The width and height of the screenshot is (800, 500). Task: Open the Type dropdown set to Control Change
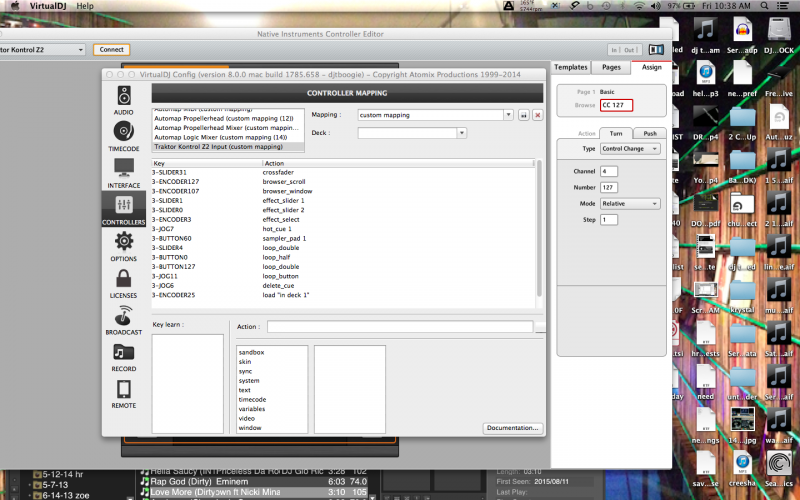tap(630, 149)
